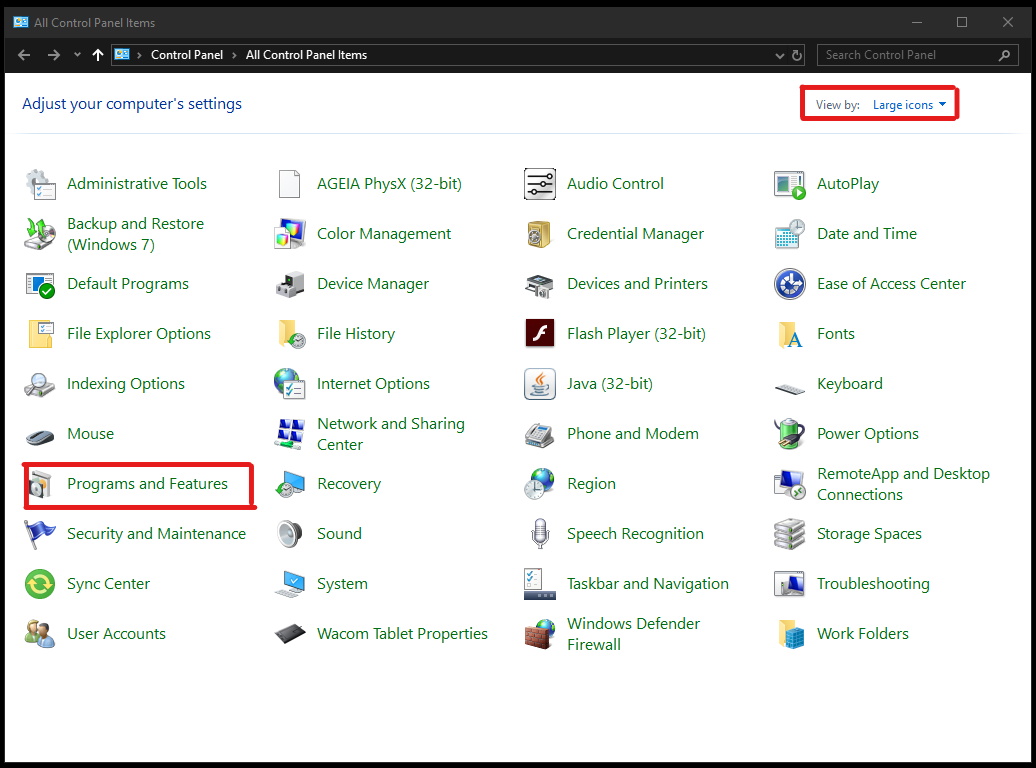Select All Control Panel Items breadcrumb
Screen dimensions: 1036x768
[x=306, y=55]
